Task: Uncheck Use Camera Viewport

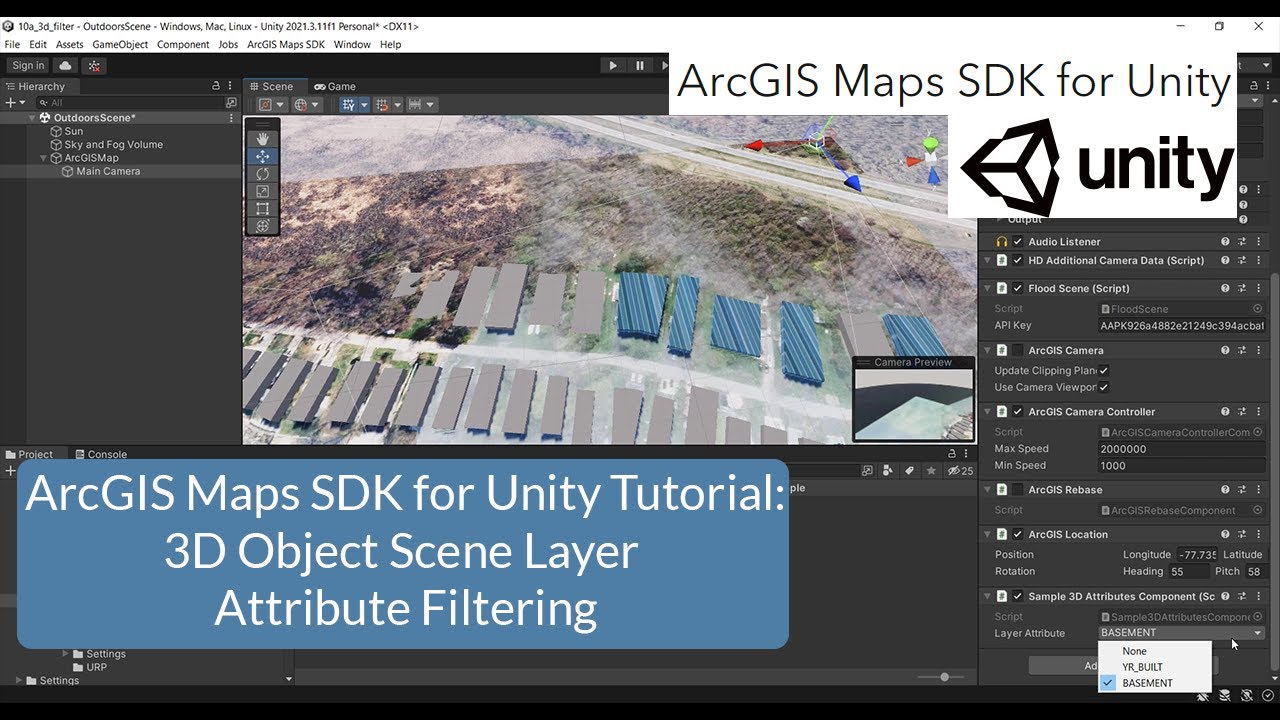Action: 1104,388
